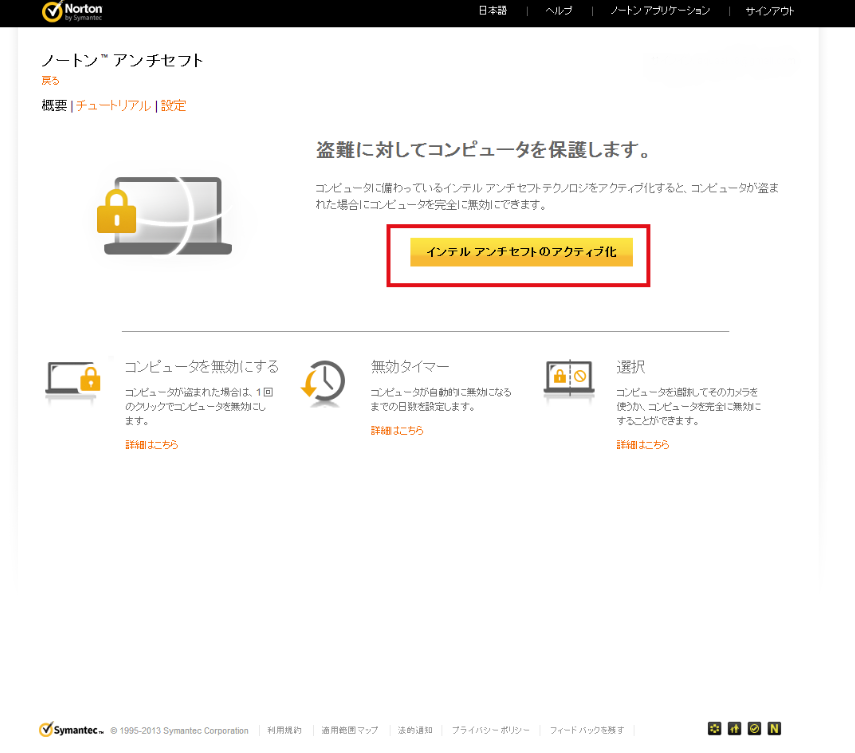Viewport: 855px width, 753px height.
Task: Click the Norton by Symantec logo
Action: tap(72, 11)
